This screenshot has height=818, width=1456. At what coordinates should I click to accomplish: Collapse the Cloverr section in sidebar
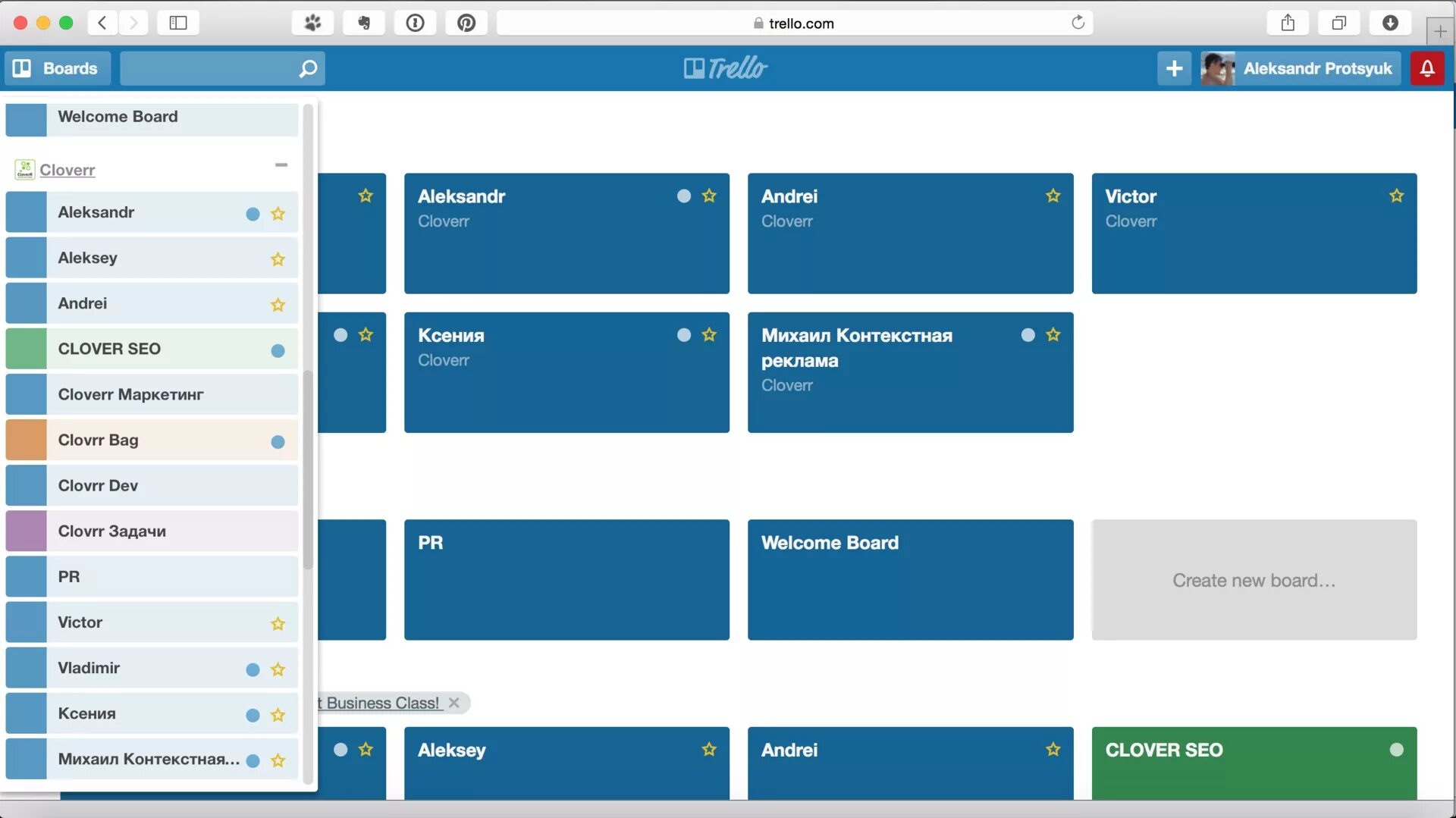pos(281,165)
